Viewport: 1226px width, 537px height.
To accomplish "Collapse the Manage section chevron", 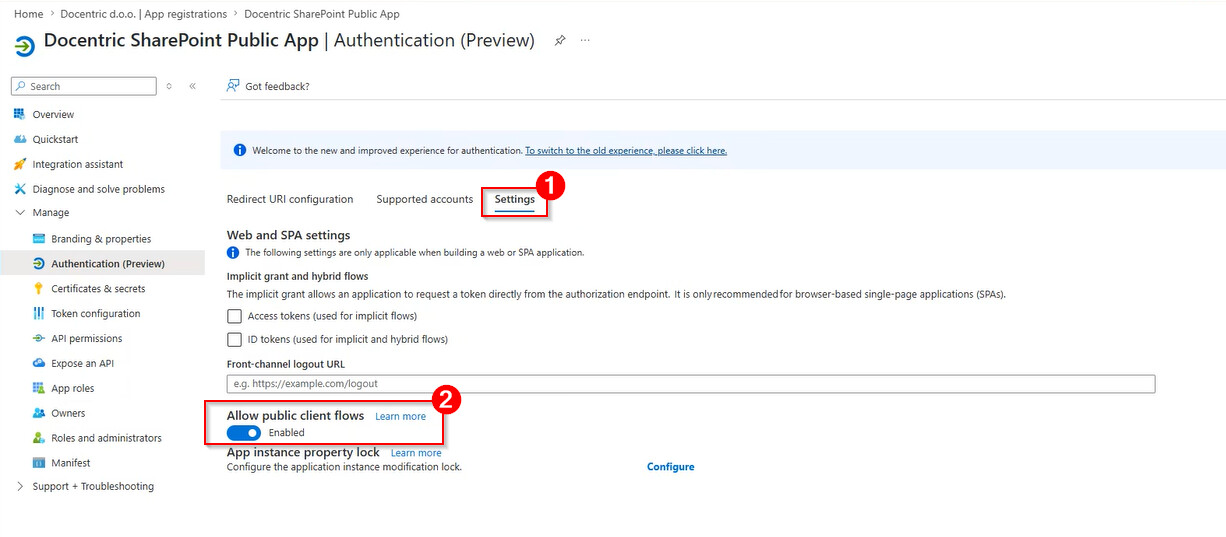I will point(20,213).
